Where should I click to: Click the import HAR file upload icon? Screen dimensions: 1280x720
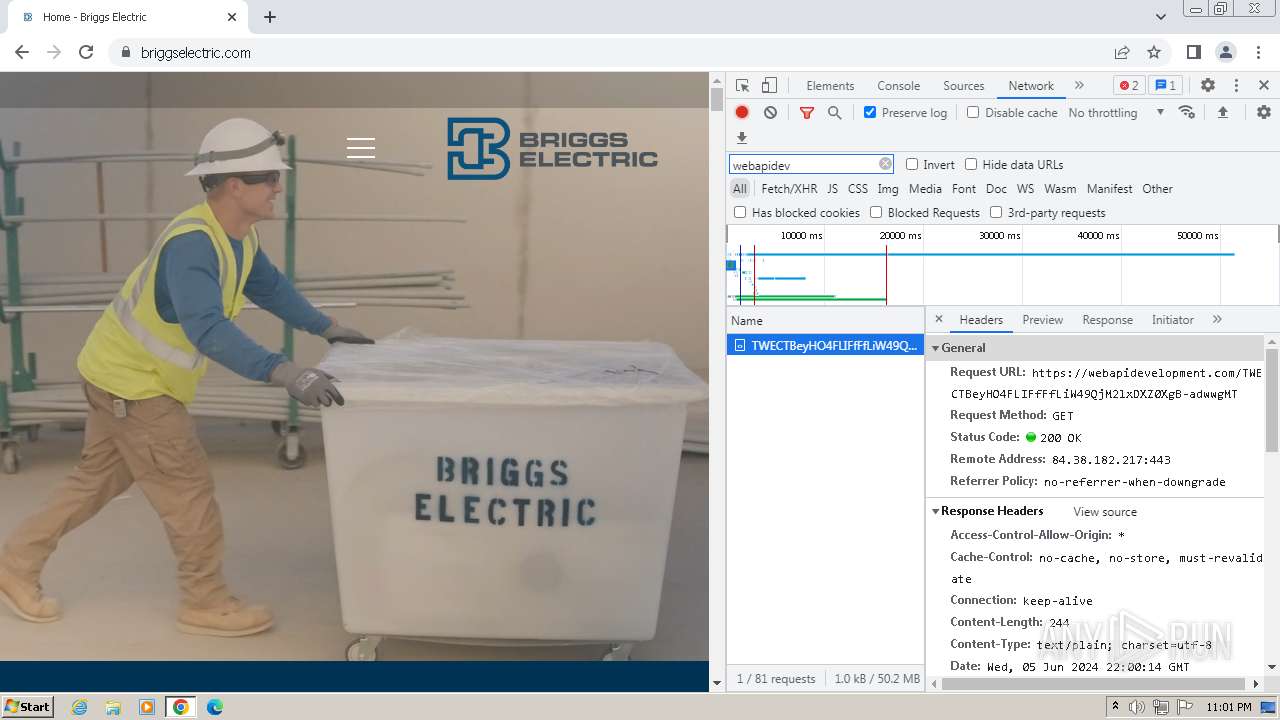(x=1222, y=113)
